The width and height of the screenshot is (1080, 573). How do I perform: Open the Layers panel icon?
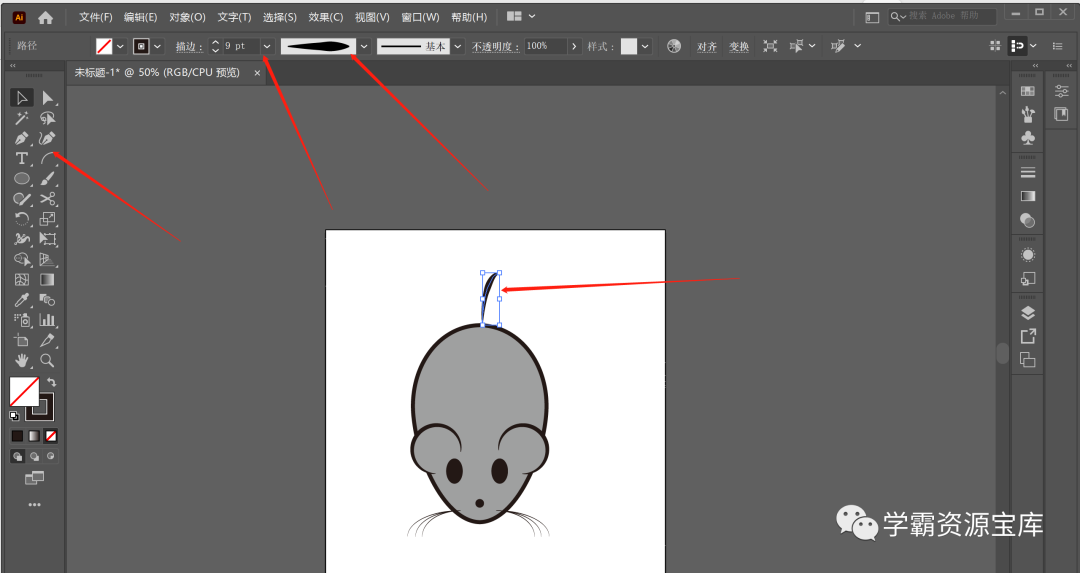click(x=1027, y=313)
